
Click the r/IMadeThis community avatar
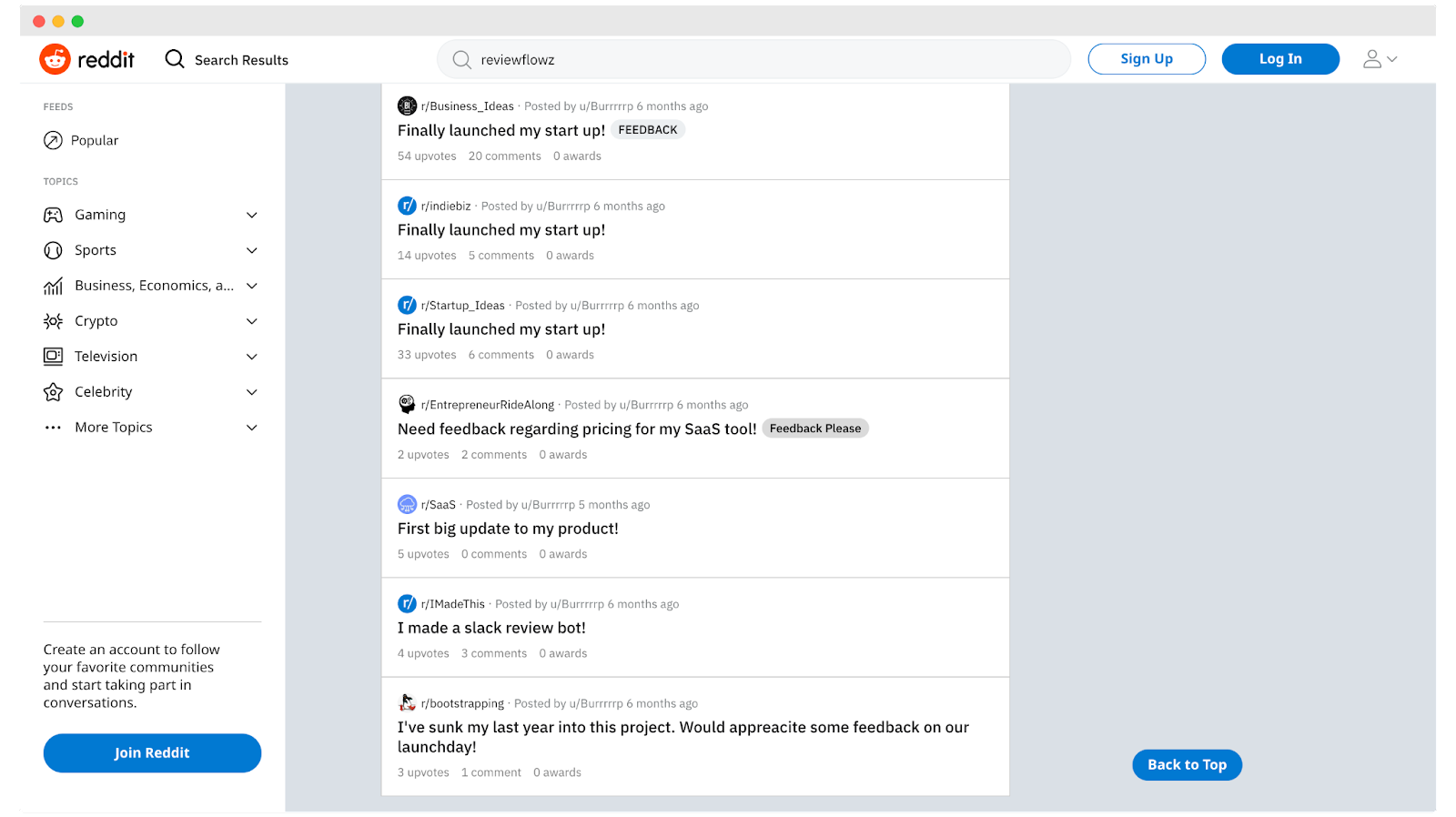click(407, 604)
